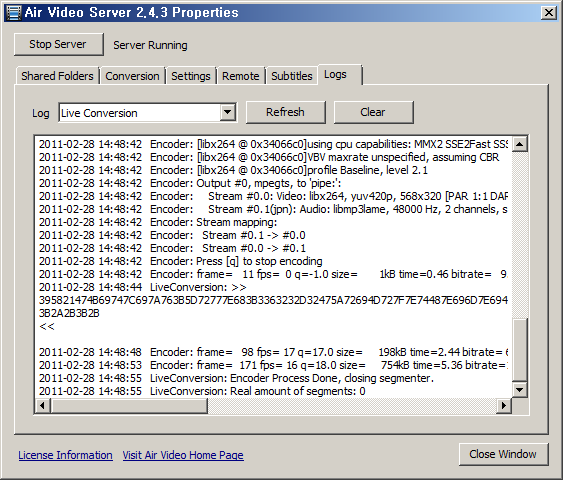This screenshot has width=563, height=480.
Task: Open the Subtitles tab
Action: tap(292, 76)
